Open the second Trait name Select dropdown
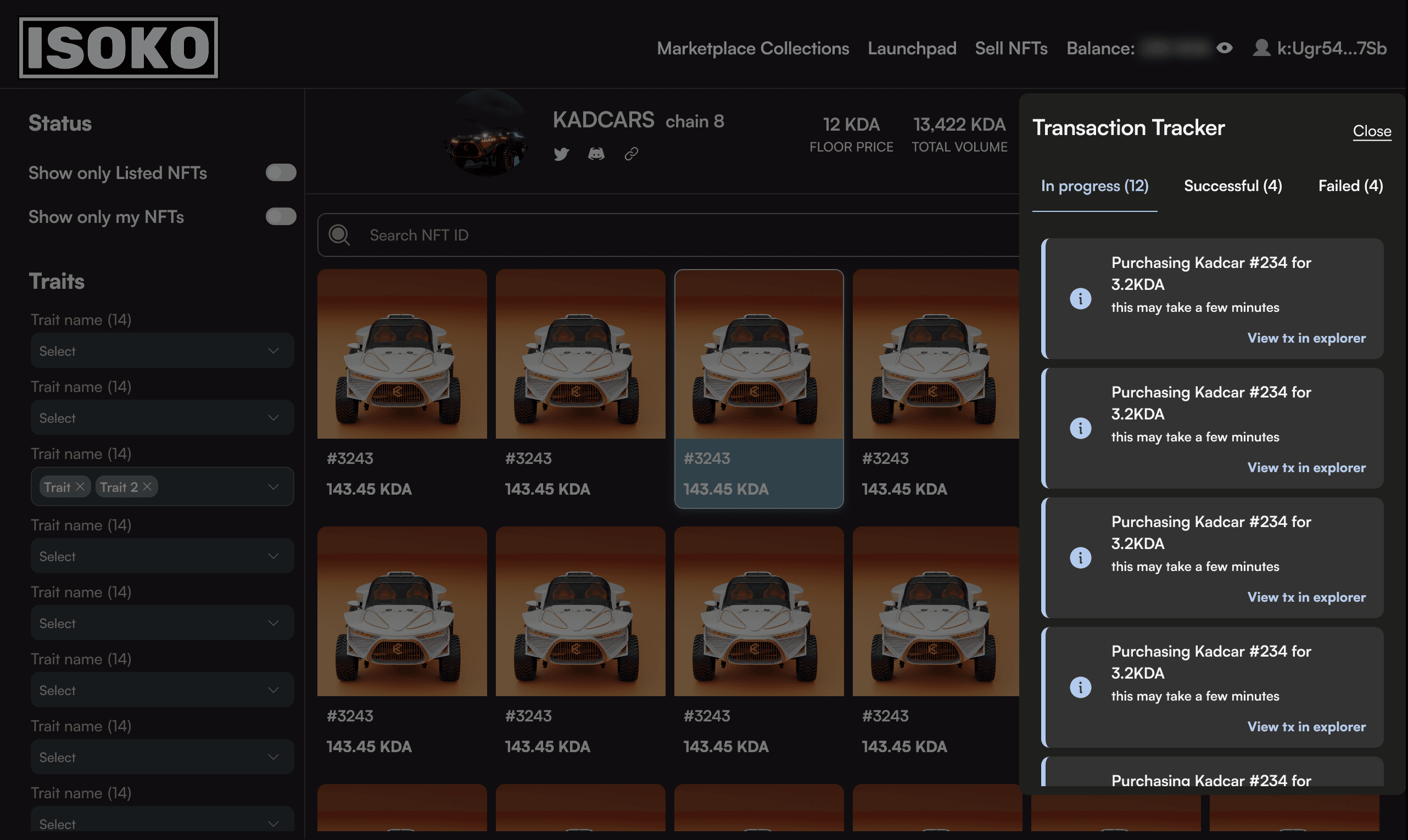The height and width of the screenshot is (840, 1408). coord(162,418)
